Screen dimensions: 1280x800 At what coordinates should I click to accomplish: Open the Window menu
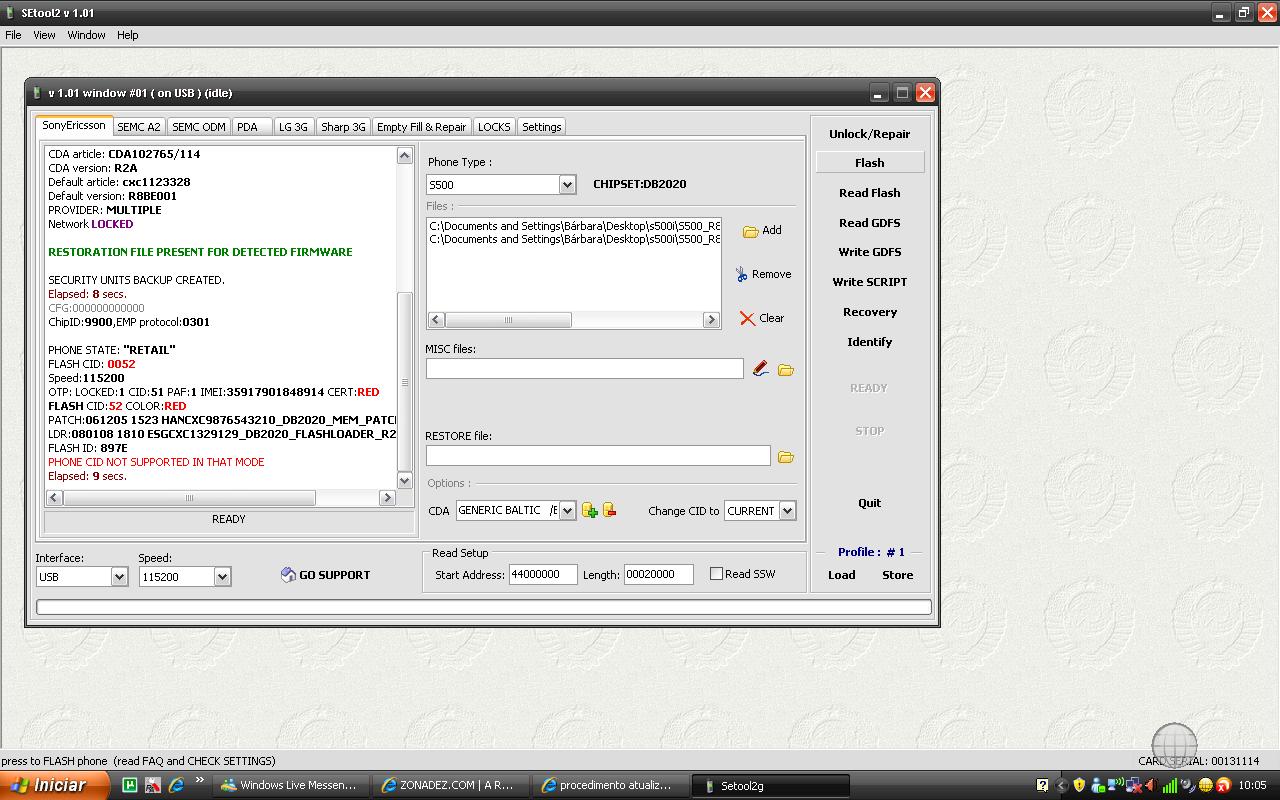(x=86, y=35)
